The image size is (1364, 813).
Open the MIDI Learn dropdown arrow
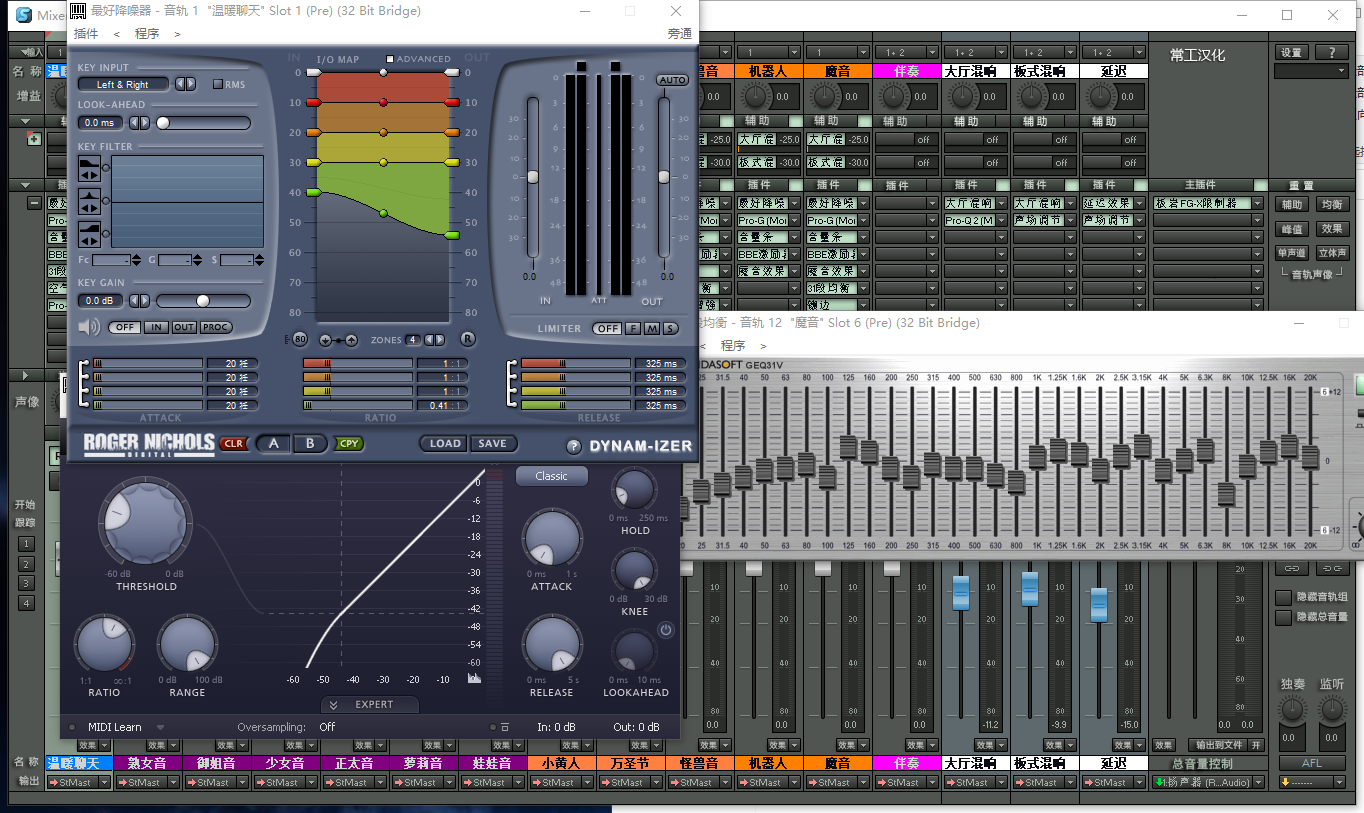tap(160, 727)
